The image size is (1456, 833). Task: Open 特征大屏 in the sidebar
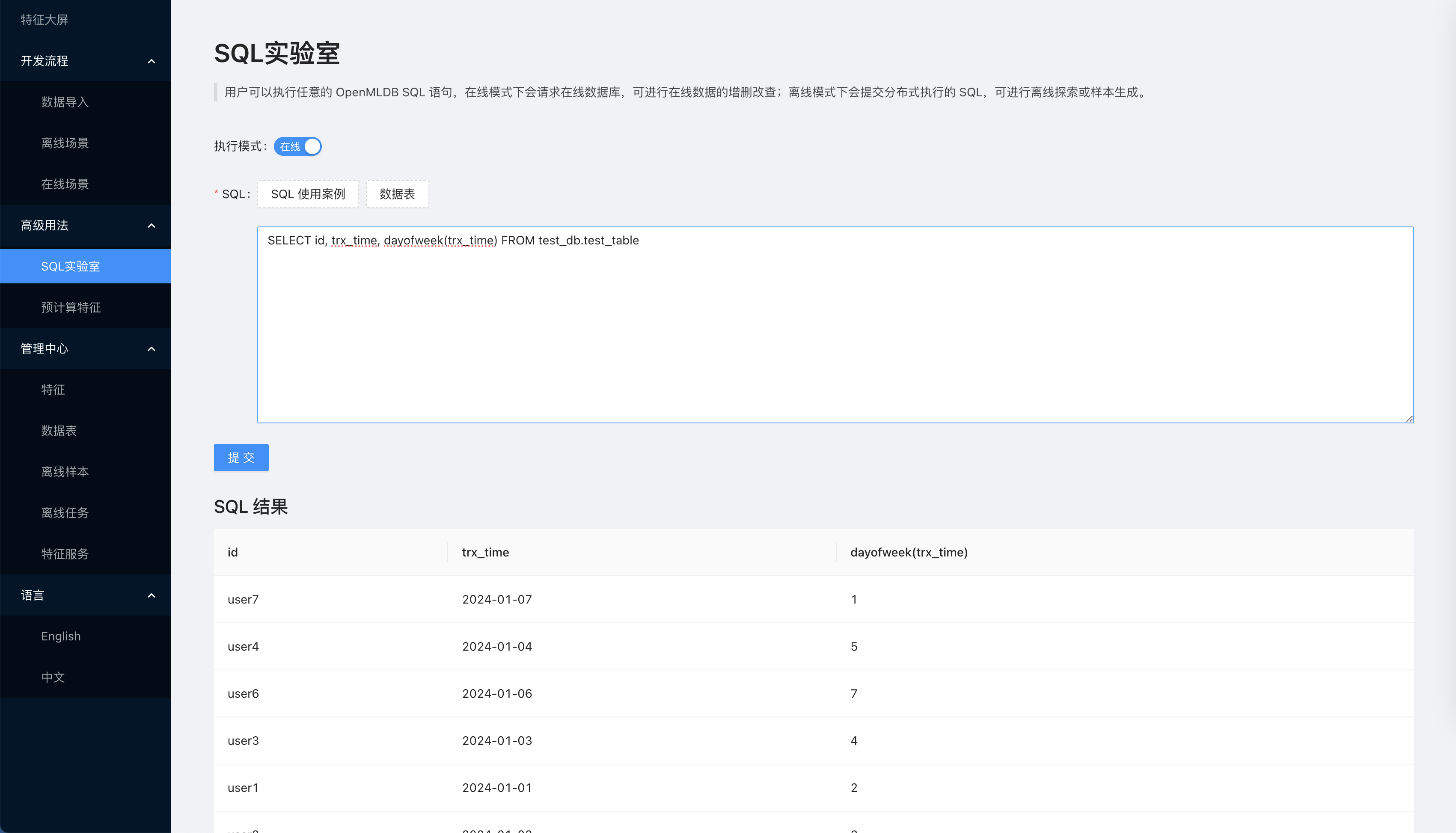pyautogui.click(x=86, y=20)
